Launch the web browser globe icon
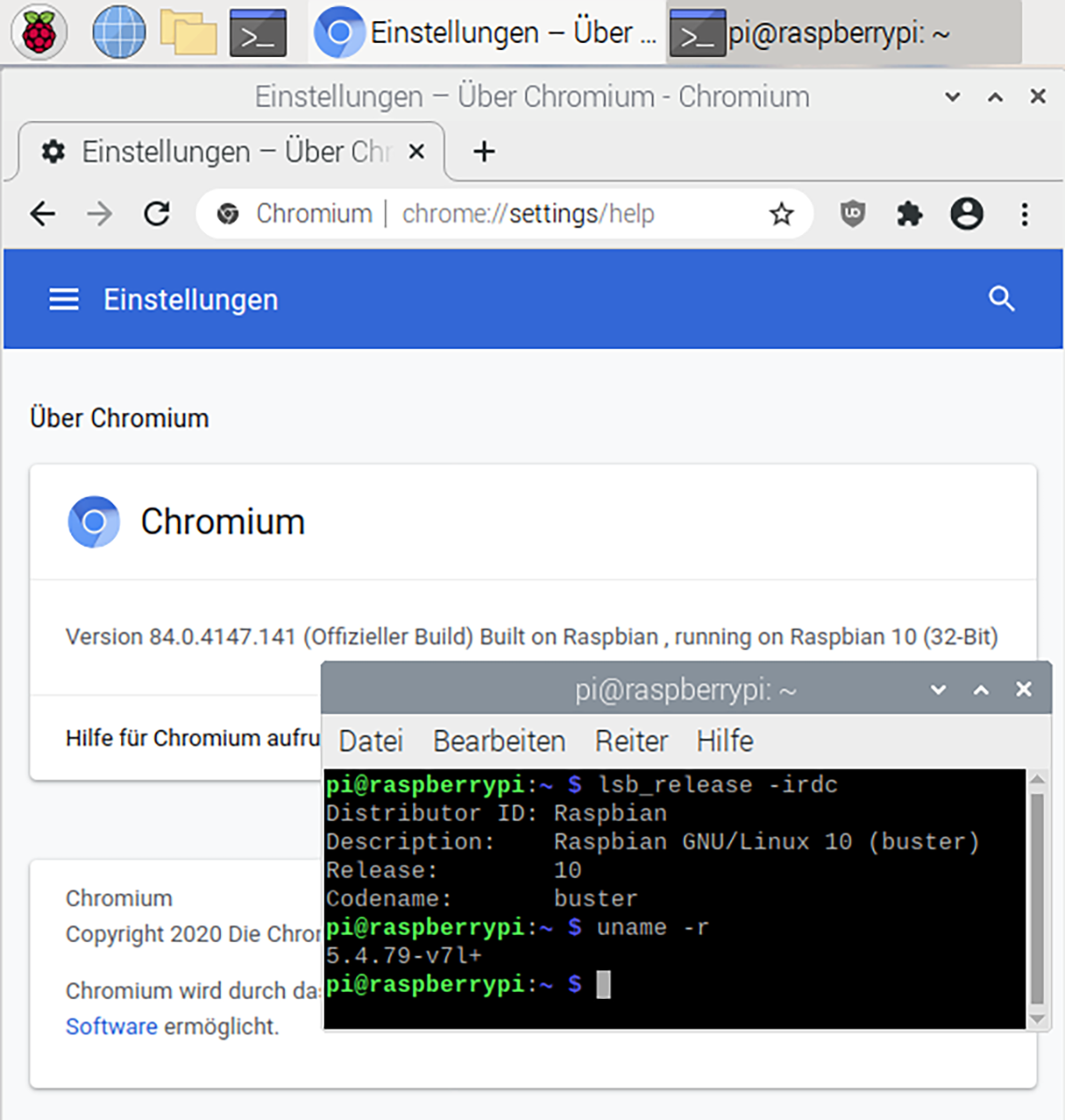 [118, 32]
